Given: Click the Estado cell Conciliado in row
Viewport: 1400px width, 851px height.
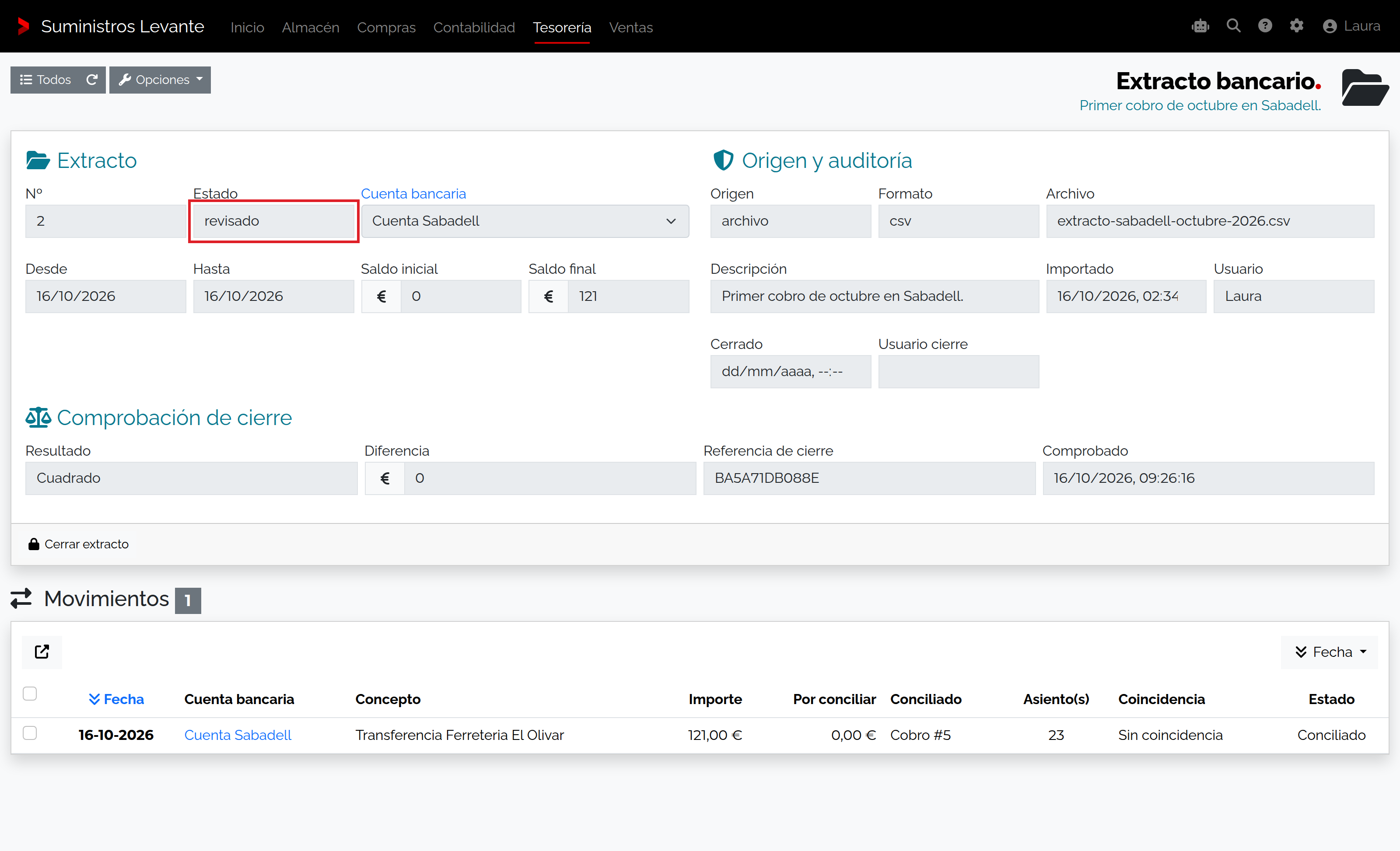Looking at the screenshot, I should pyautogui.click(x=1331, y=735).
